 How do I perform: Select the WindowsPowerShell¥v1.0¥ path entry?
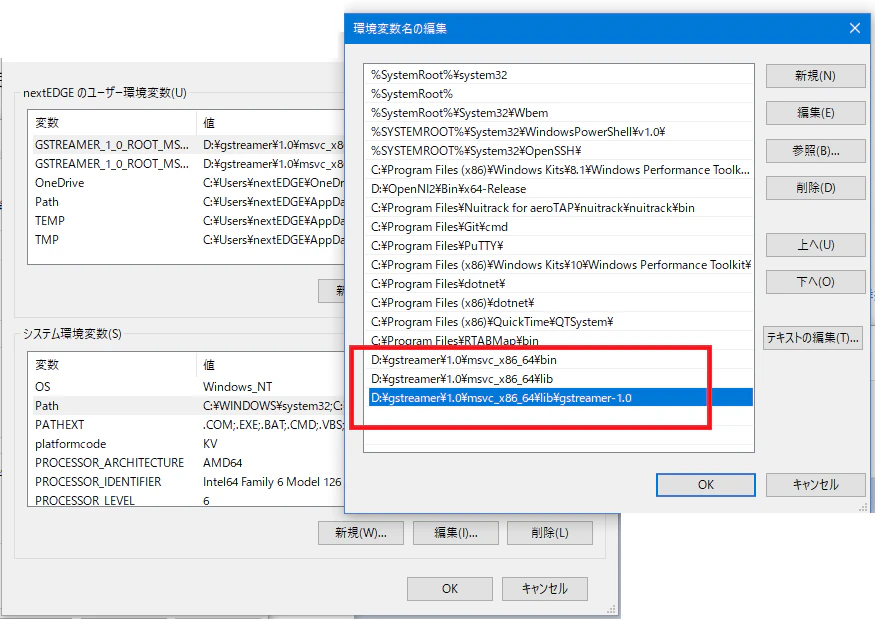[558, 132]
